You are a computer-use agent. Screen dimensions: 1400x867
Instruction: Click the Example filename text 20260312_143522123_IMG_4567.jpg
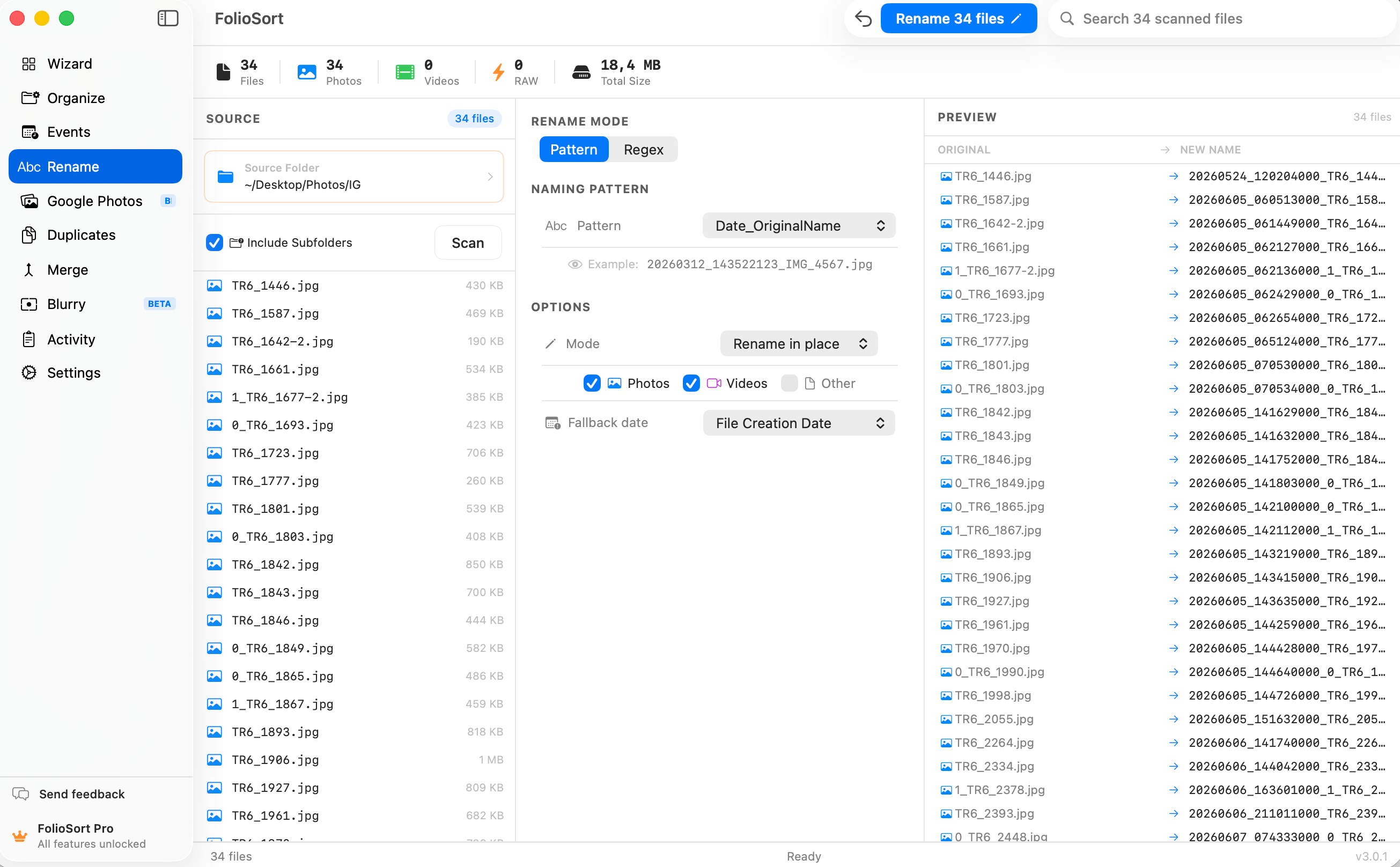click(x=760, y=264)
